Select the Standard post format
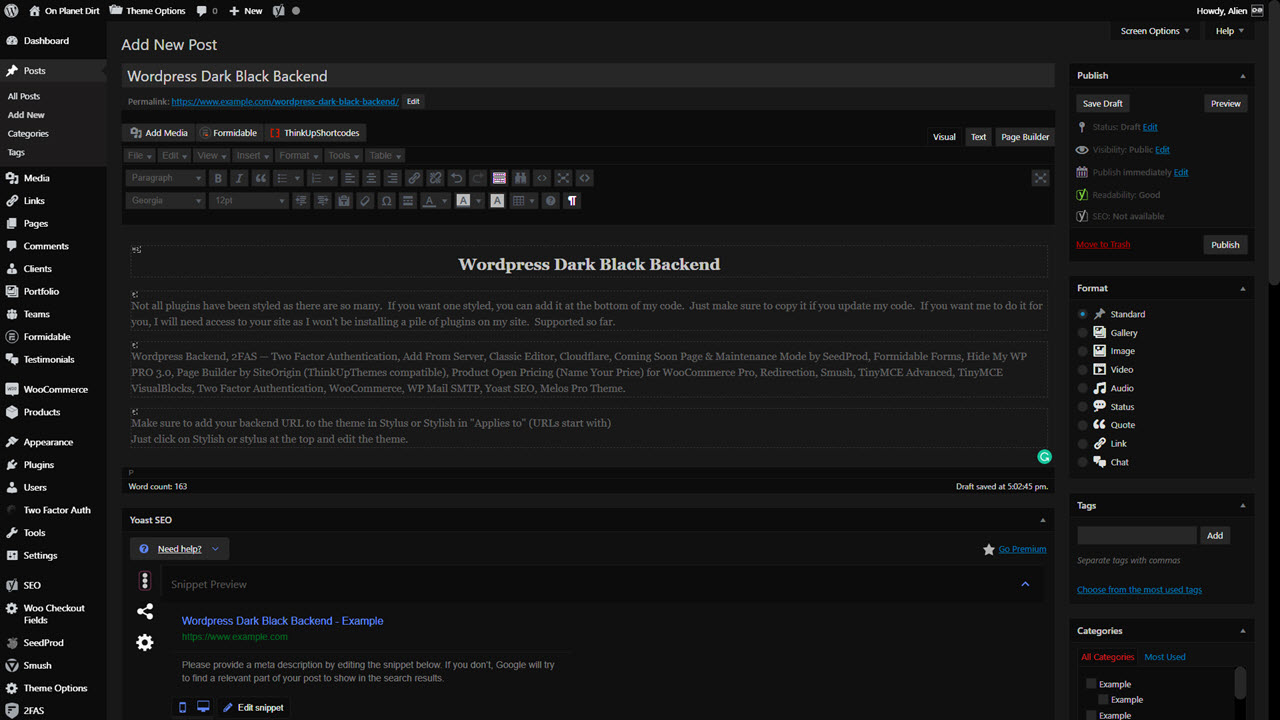 click(x=1082, y=314)
